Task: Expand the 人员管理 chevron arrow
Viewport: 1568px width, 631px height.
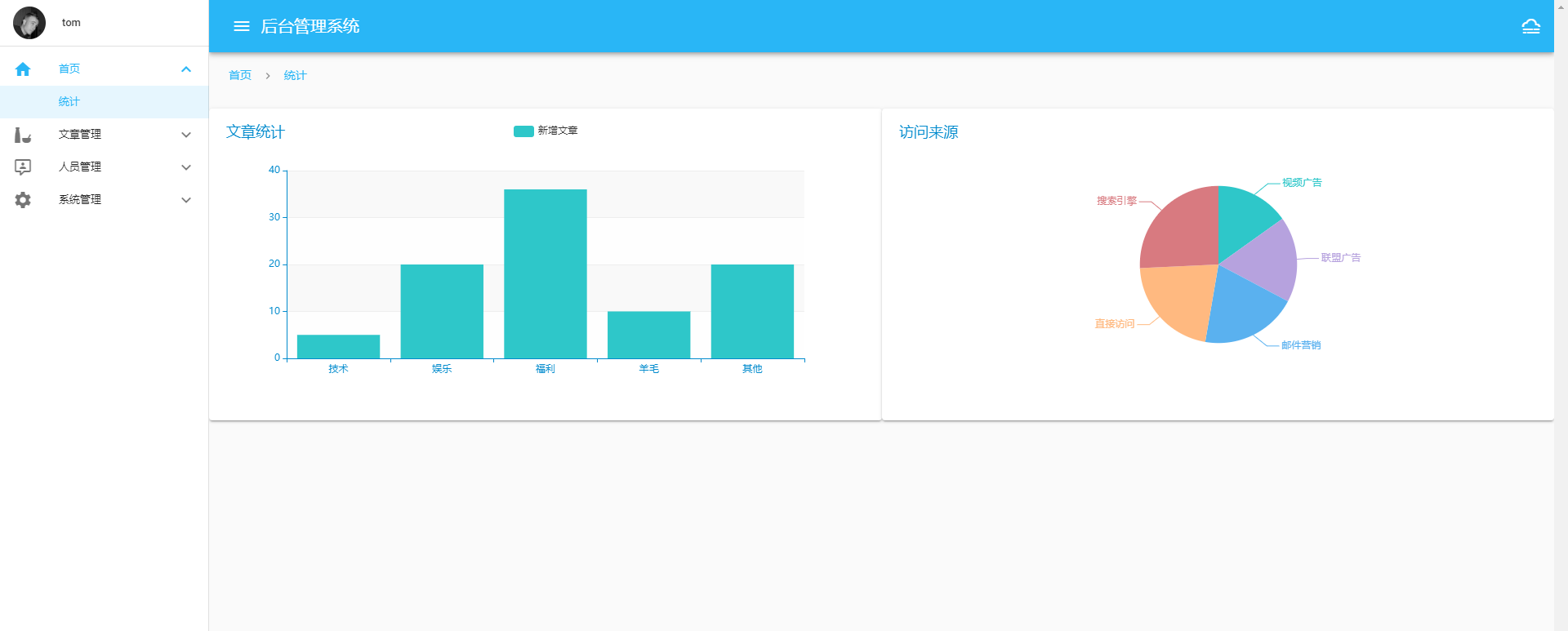Action: 186,167
